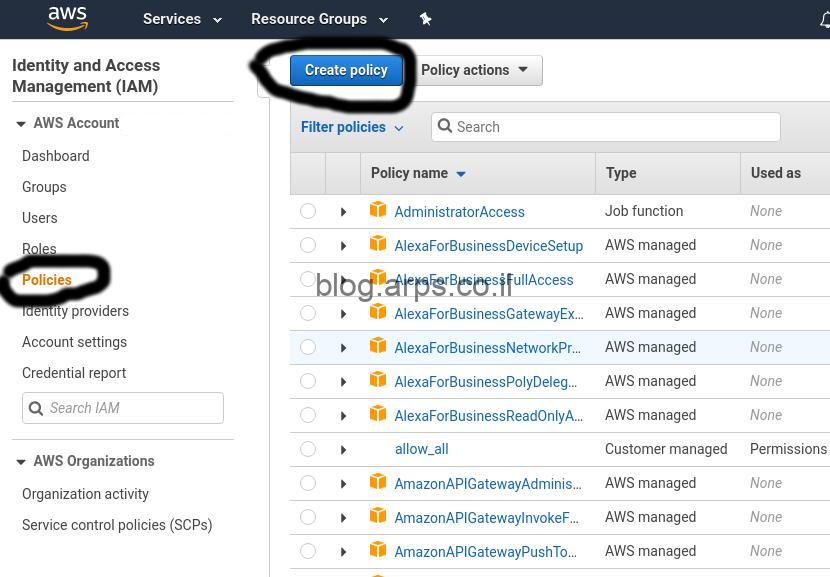Screen dimensions: 830x577
Task: Select the AmazonAPIGatewayAdminis... radio button
Action: (308, 483)
